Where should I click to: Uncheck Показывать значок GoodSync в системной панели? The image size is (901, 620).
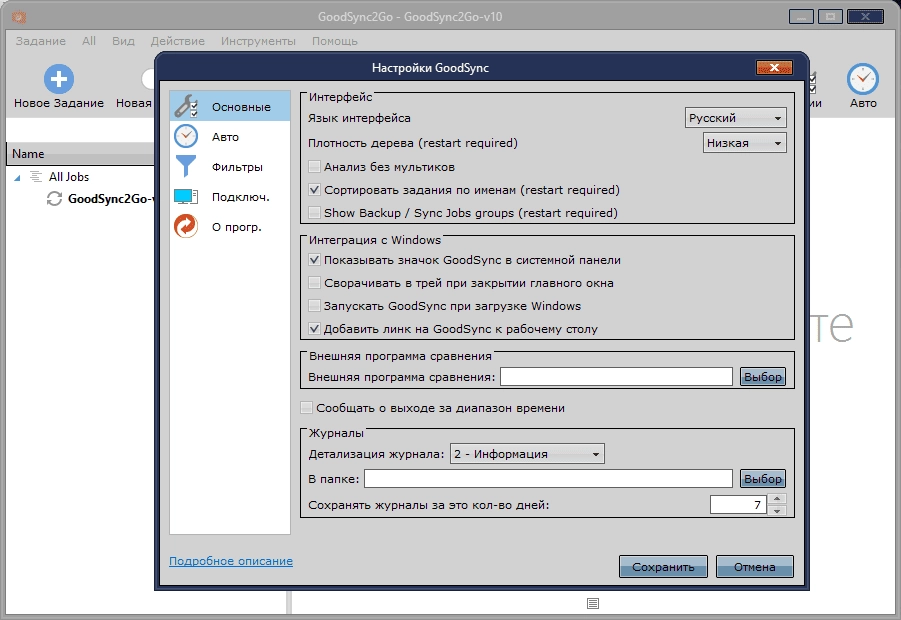pyautogui.click(x=314, y=260)
